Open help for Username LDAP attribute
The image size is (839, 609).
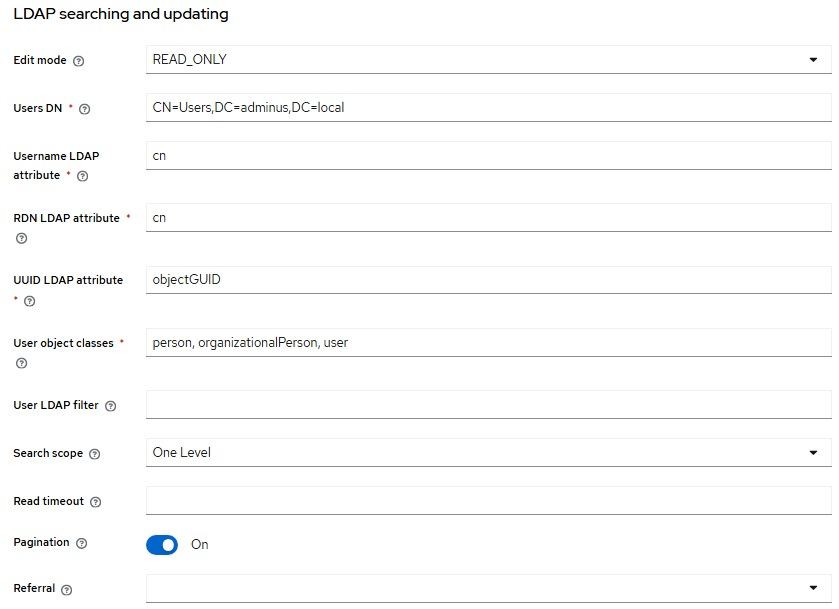(82, 176)
